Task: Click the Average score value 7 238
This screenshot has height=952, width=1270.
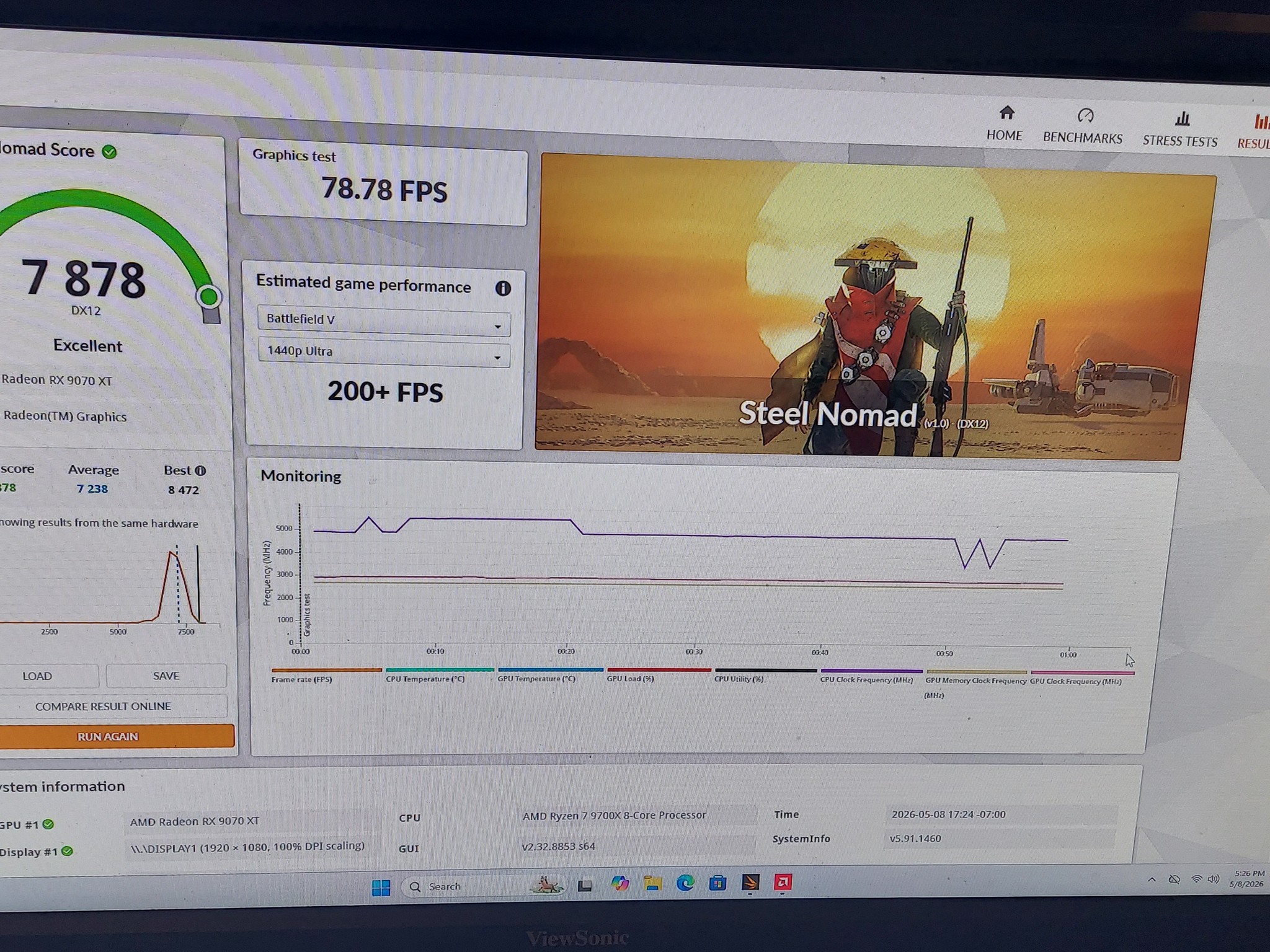Action: point(92,488)
